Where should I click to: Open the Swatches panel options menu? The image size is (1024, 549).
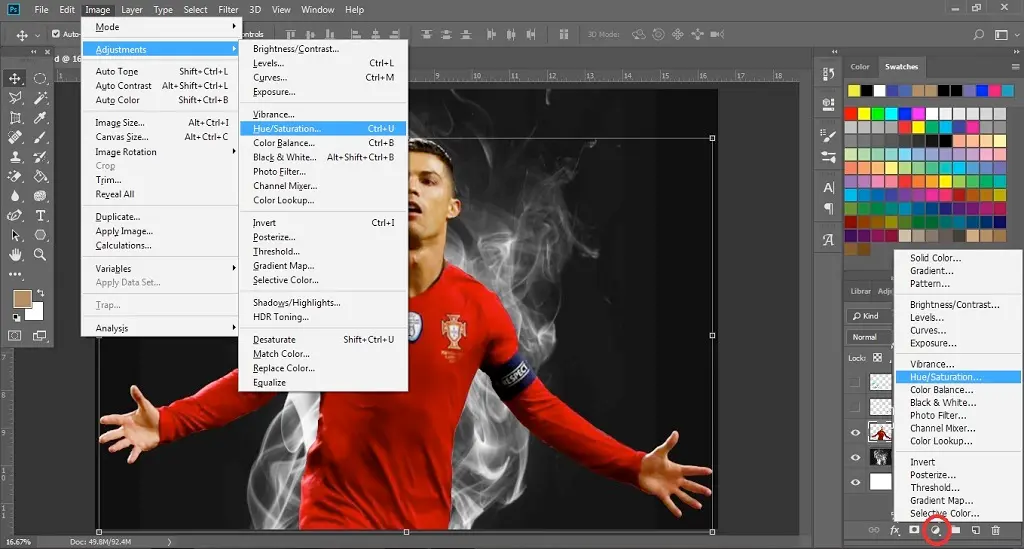point(1015,67)
